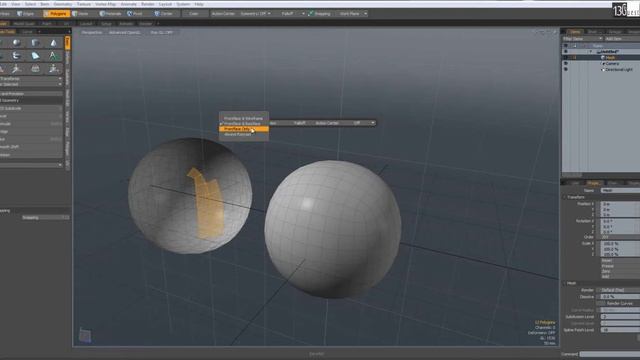Open the Edit menu
640x360 pixels.
point(3,4)
